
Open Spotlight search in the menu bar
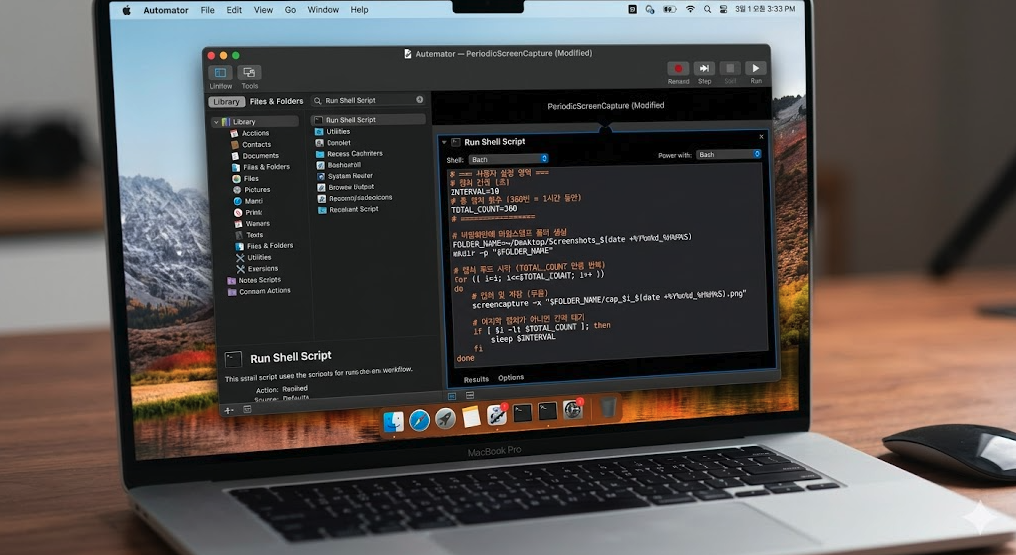point(707,9)
